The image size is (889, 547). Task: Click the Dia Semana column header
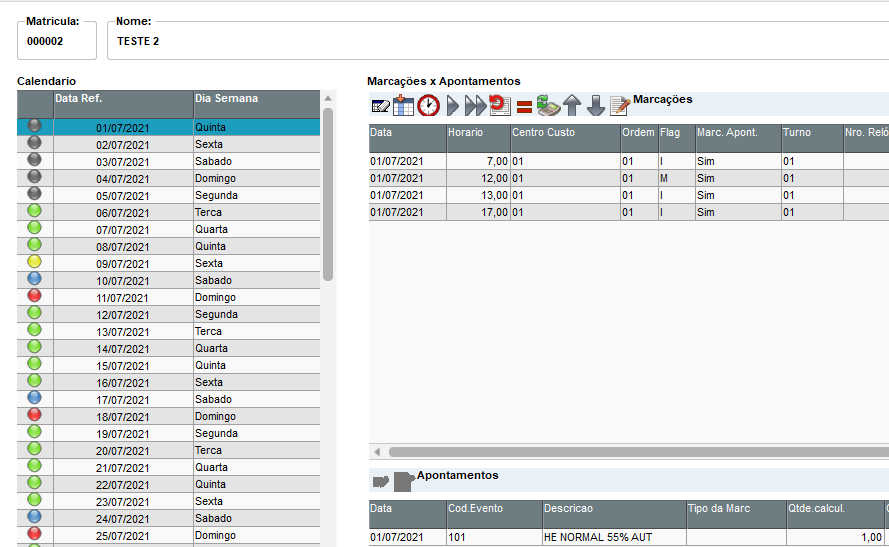[x=257, y=104]
